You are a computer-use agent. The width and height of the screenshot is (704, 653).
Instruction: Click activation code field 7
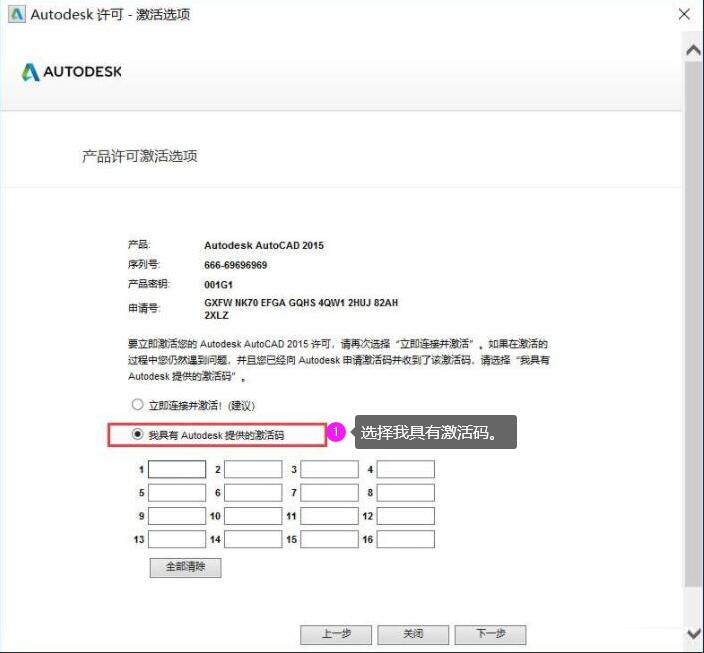tap(330, 493)
